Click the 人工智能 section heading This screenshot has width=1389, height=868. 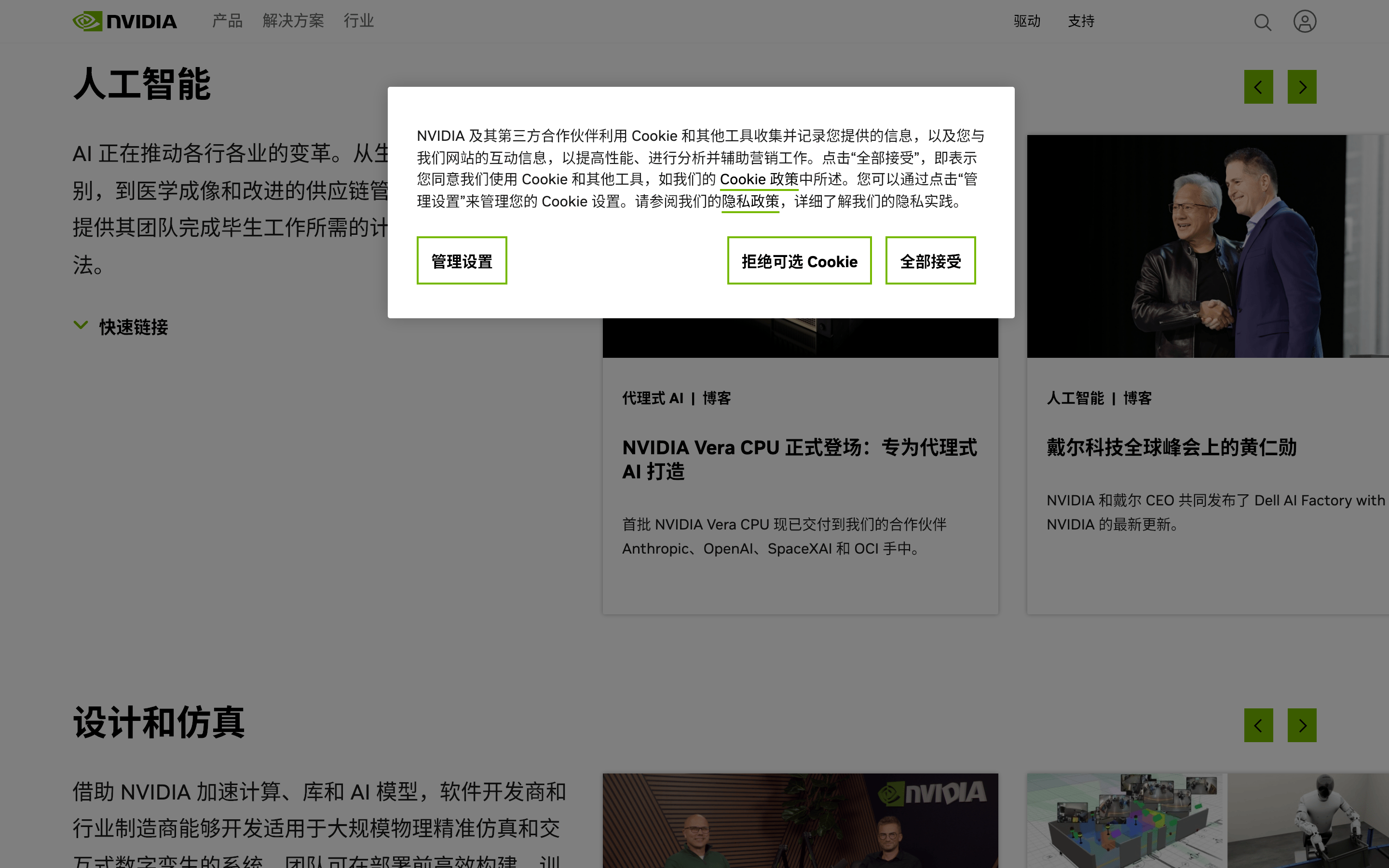[142, 84]
